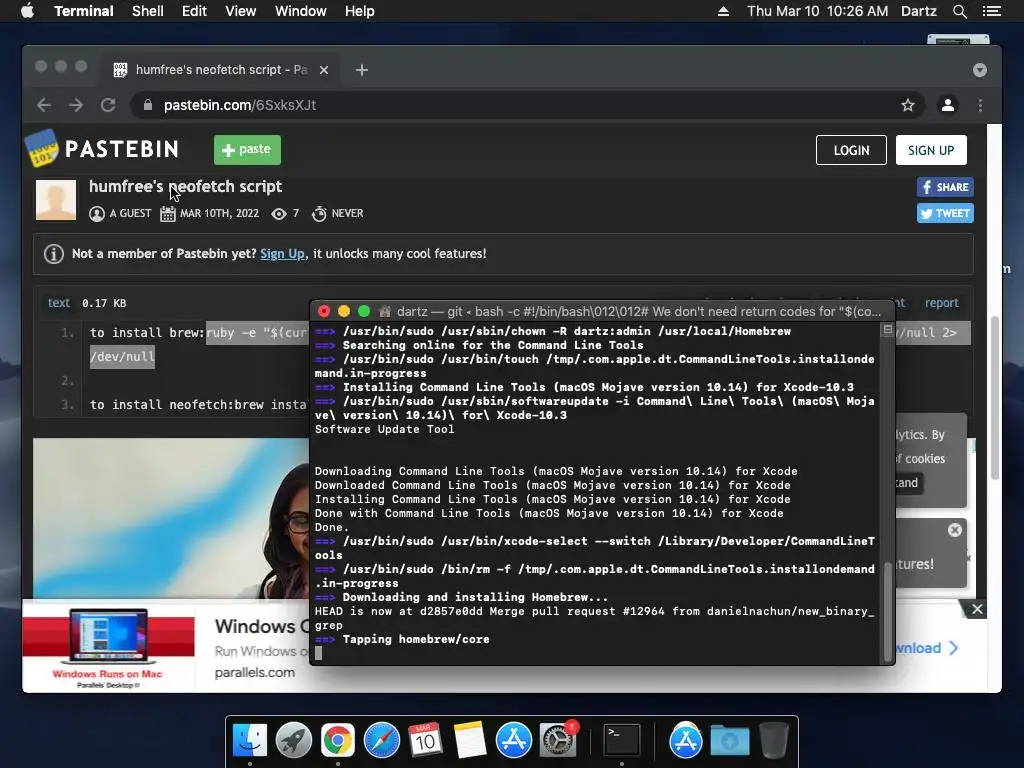Viewport: 1024px width, 768px height.
Task: Click the green paste button
Action: point(248,150)
